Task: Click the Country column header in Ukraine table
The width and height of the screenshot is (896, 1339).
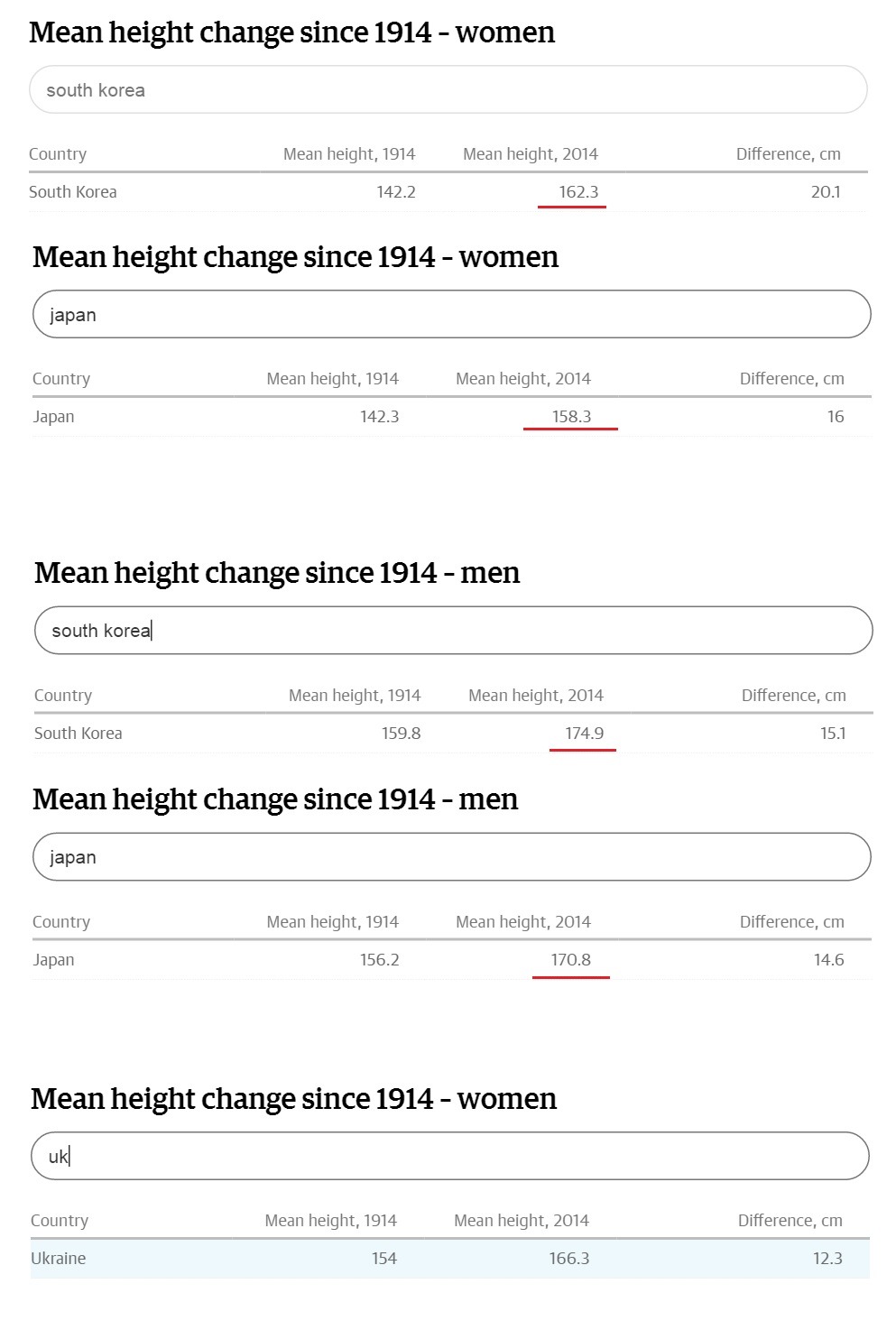Action: 60,1220
